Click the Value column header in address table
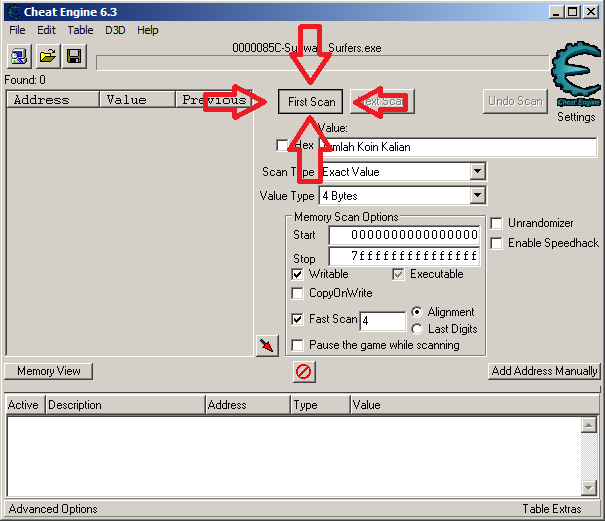This screenshot has width=605, height=521. [x=475, y=405]
